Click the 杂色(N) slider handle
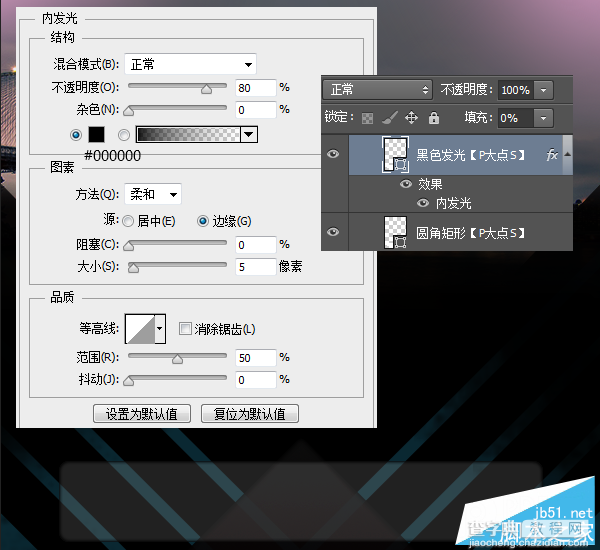The image size is (600, 550). pos(129,111)
